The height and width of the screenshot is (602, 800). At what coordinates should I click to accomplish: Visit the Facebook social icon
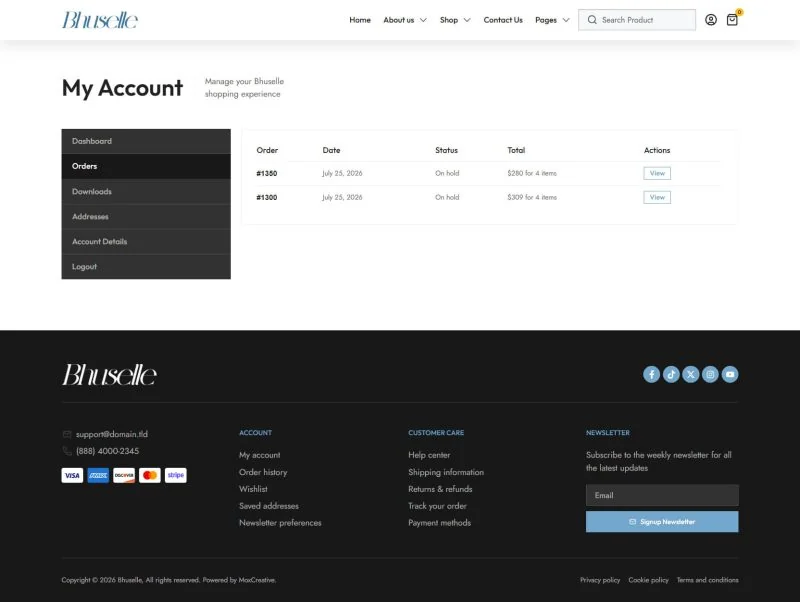pos(652,374)
